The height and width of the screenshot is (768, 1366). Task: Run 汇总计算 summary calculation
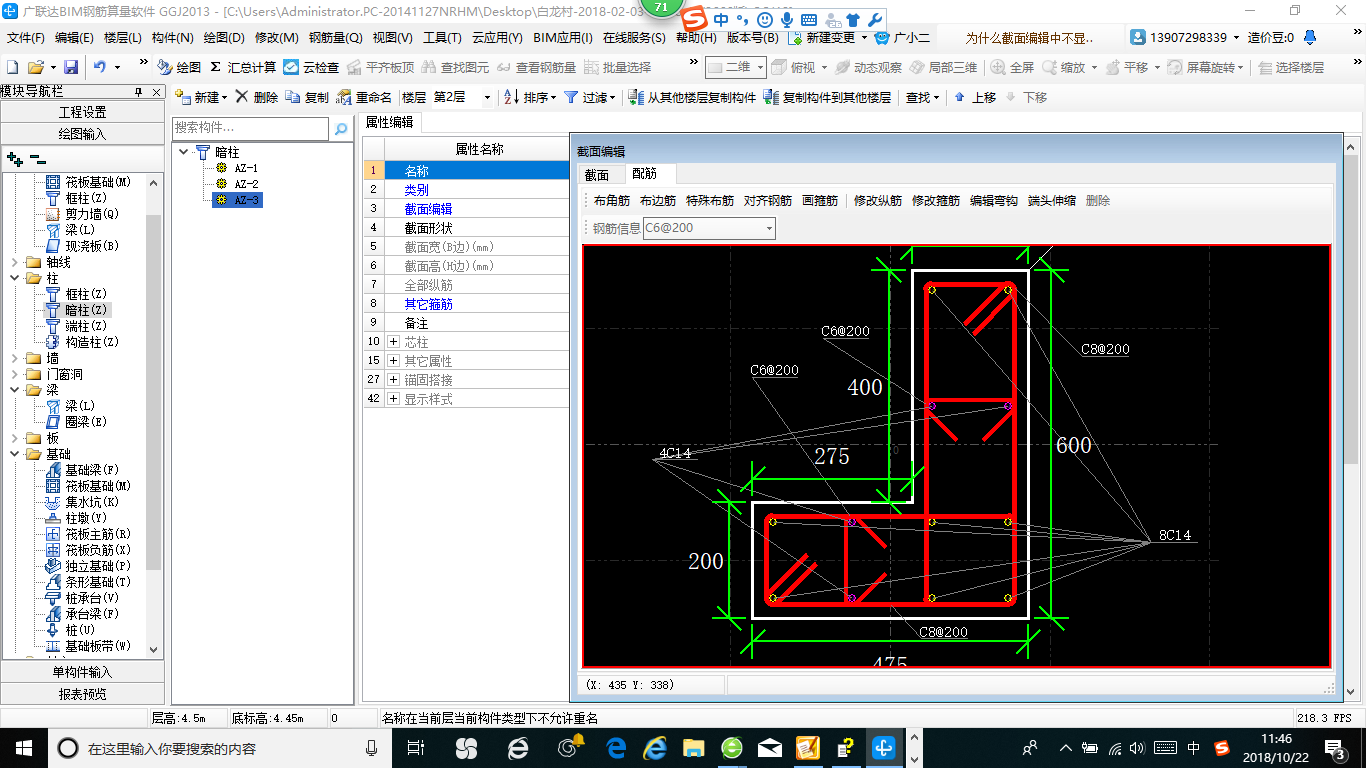click(x=243, y=67)
